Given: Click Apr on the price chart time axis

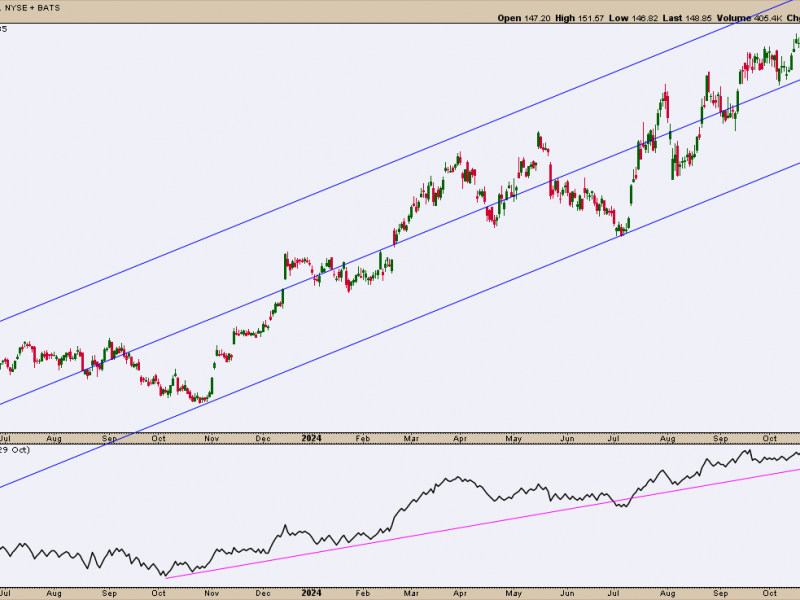Looking at the screenshot, I should [460, 438].
